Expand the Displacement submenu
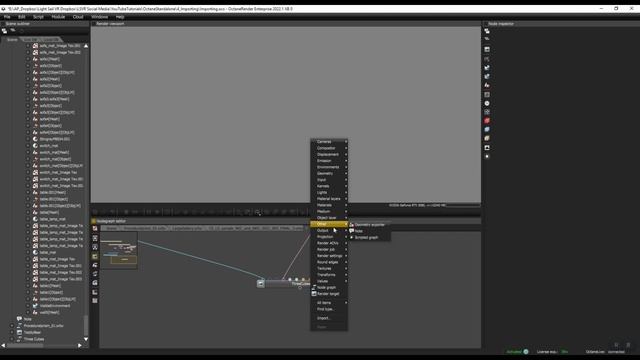Screen dimensions: 640x360 tap(329, 154)
